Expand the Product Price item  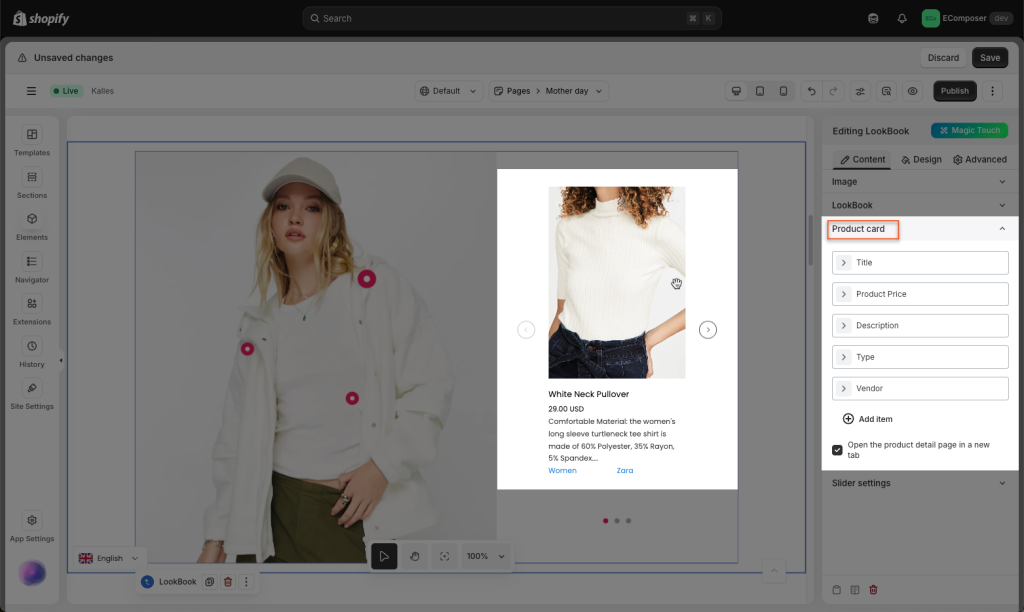point(844,294)
